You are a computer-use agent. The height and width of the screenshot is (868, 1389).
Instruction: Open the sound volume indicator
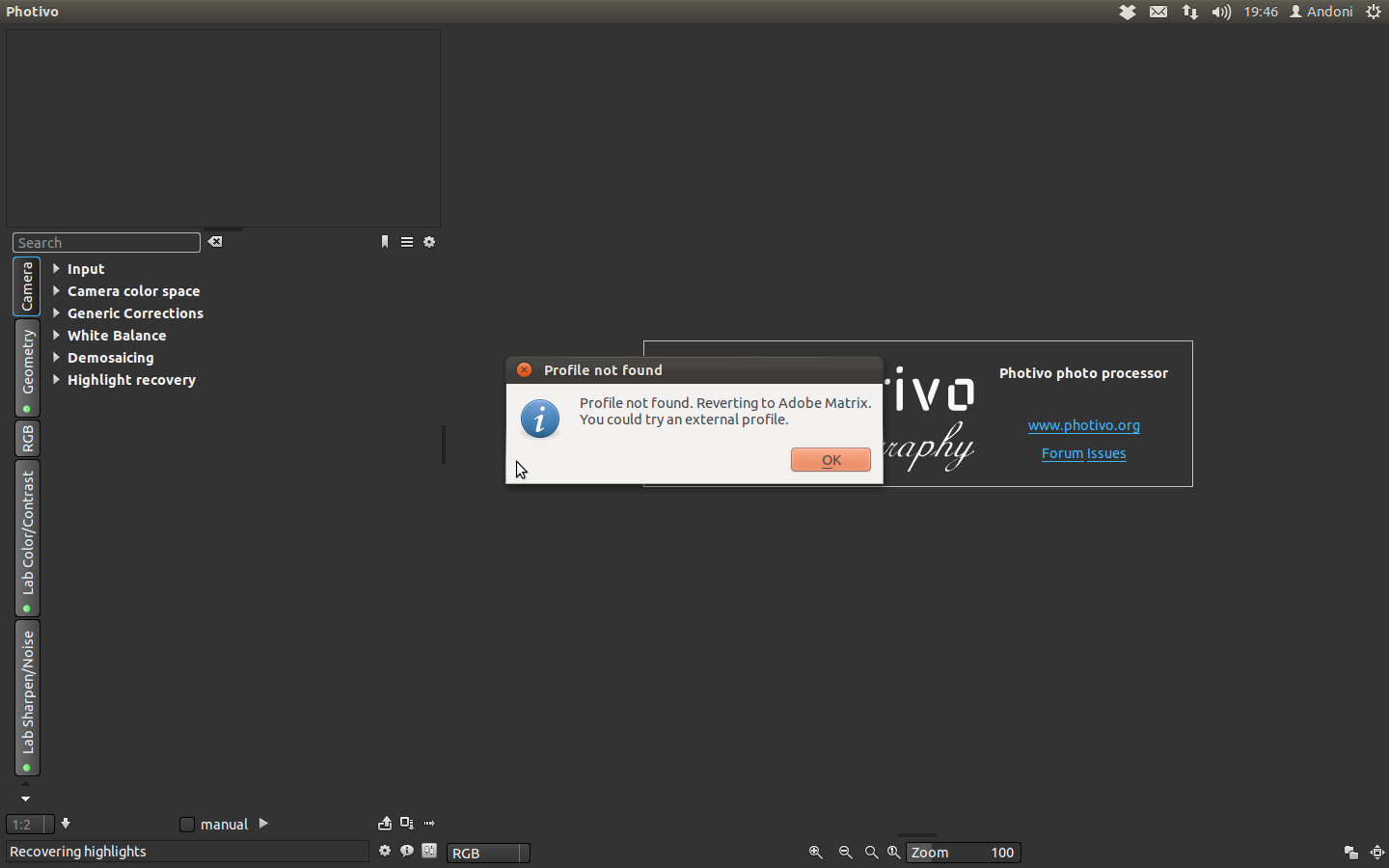[1221, 12]
